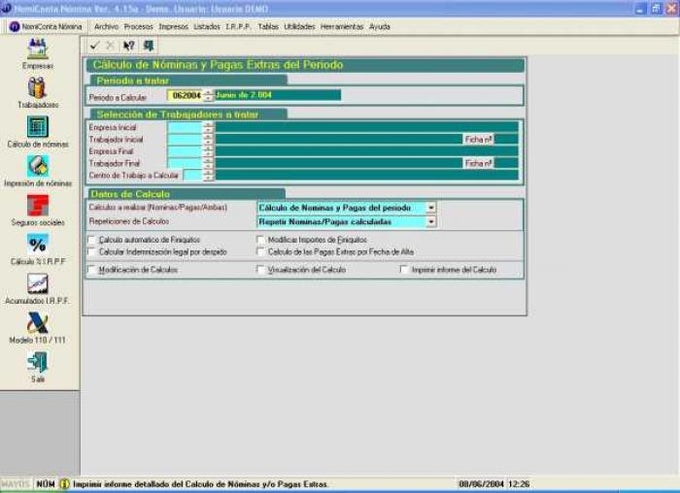This screenshot has width=680, height=493.
Task: Open the Ayuda menu
Action: point(379,27)
